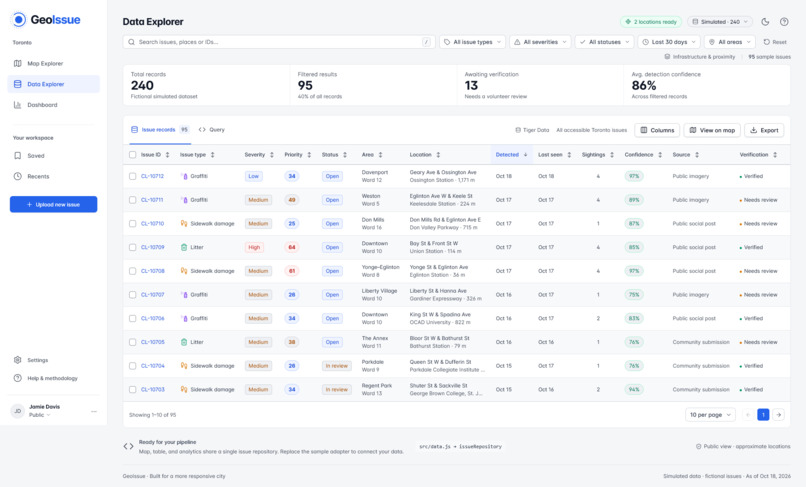Screen dimensions: 806x487
Task: Expand the Public menu under Jamie Davis
Action: (40, 415)
